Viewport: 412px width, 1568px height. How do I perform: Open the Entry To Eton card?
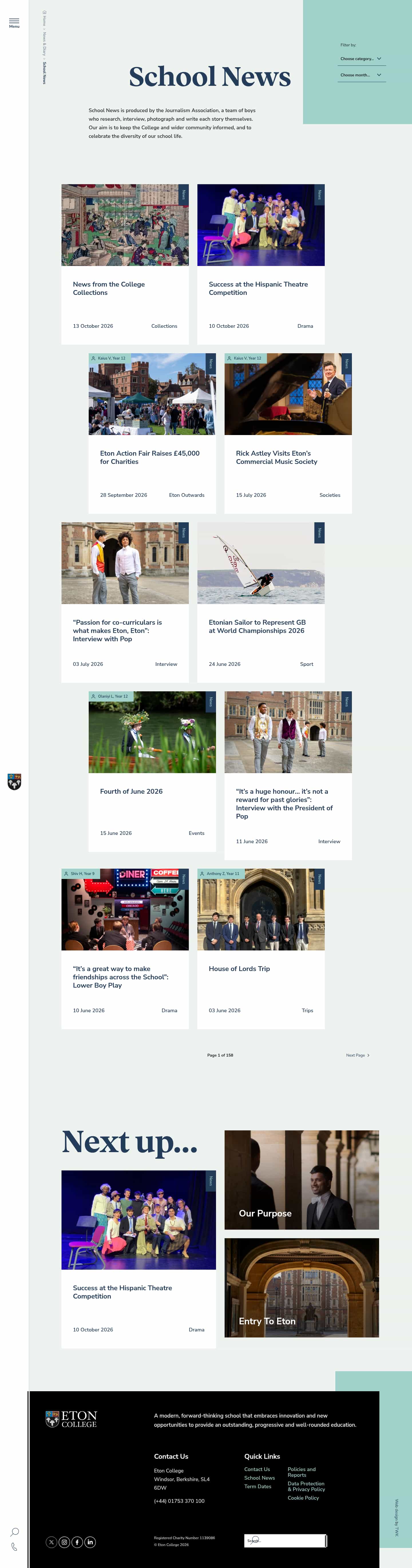[x=301, y=1287]
